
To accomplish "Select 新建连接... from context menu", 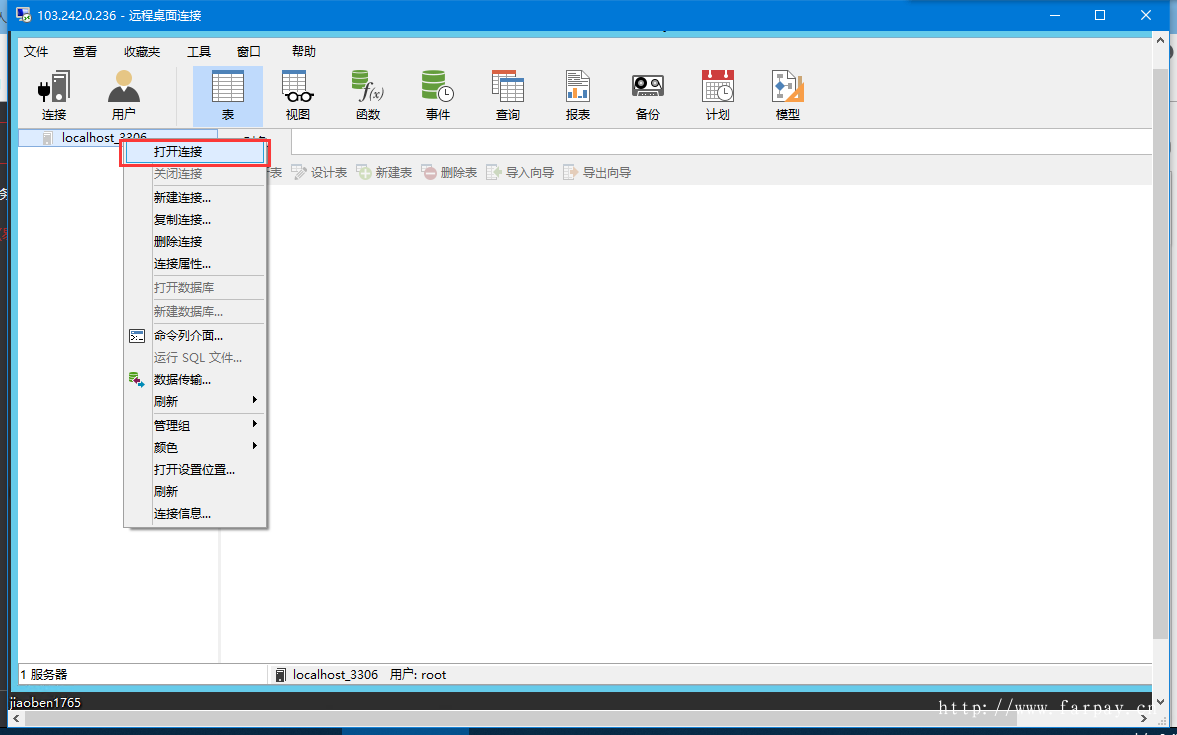I will point(182,198).
